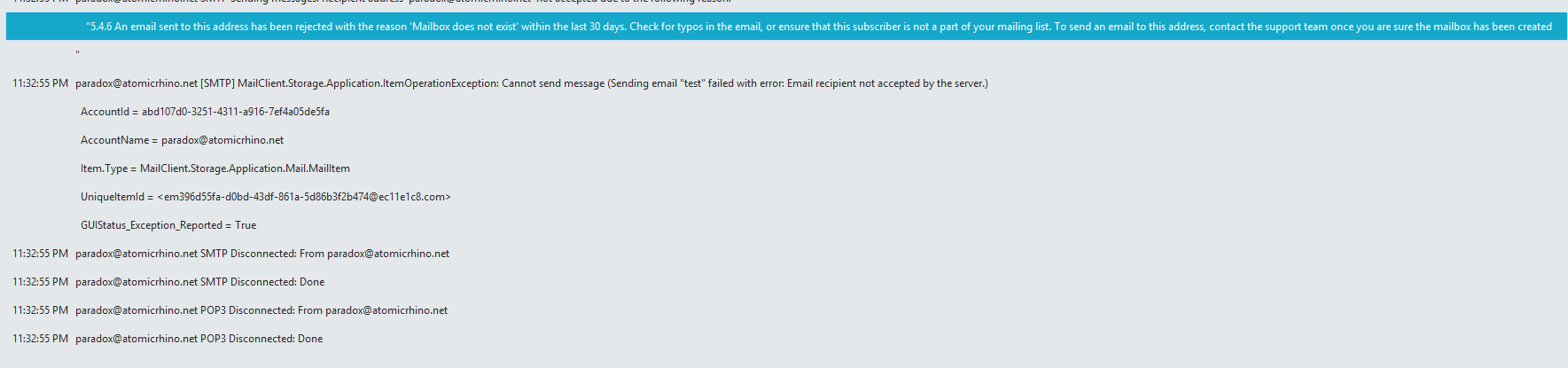Select the 'POP3 Disconnected: From' log entry
Viewport: 1568px width, 368px height.
(261, 310)
